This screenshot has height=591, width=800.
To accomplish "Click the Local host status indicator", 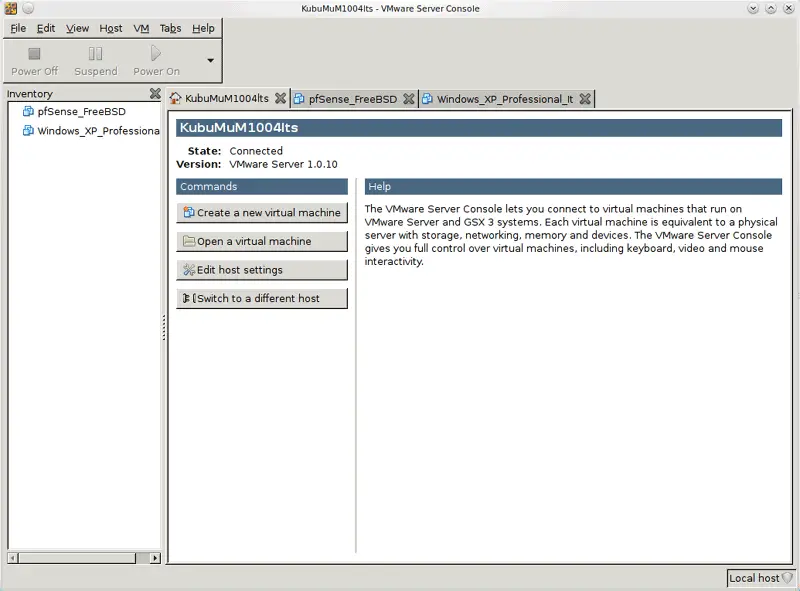I will (x=760, y=578).
